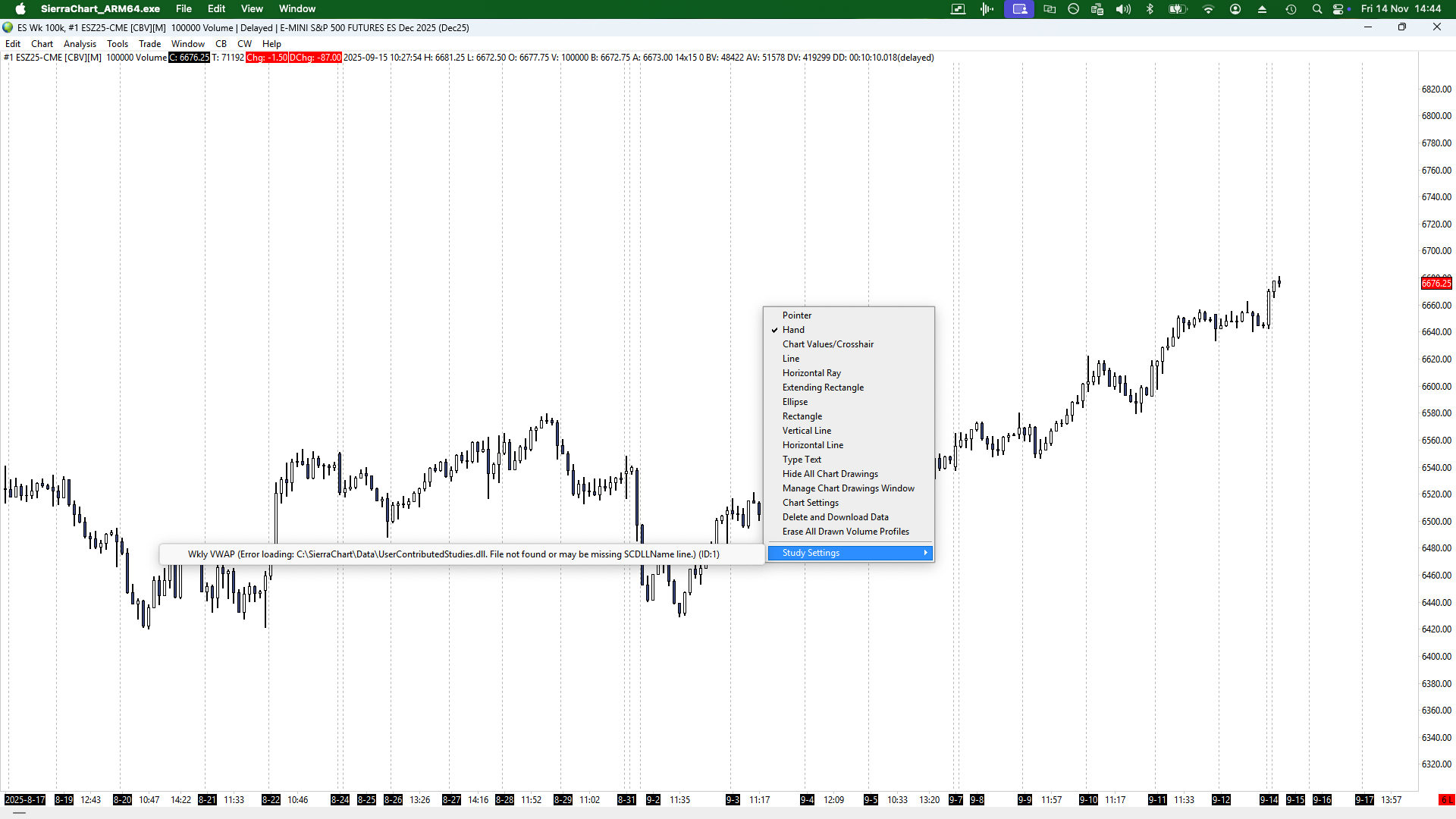Click Delete and Download Data
Image resolution: width=1456 pixels, height=819 pixels.
point(835,517)
